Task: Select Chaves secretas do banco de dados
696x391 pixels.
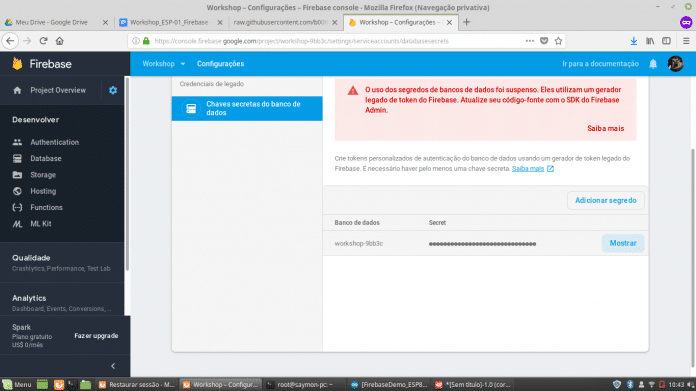Action: tap(247, 108)
